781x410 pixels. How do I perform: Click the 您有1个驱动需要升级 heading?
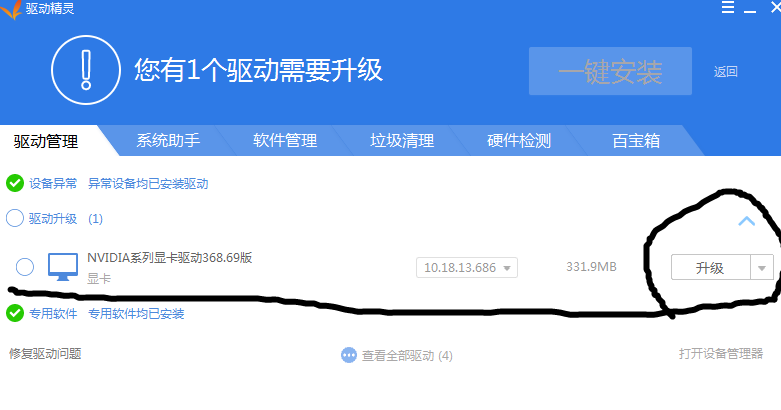[259, 70]
